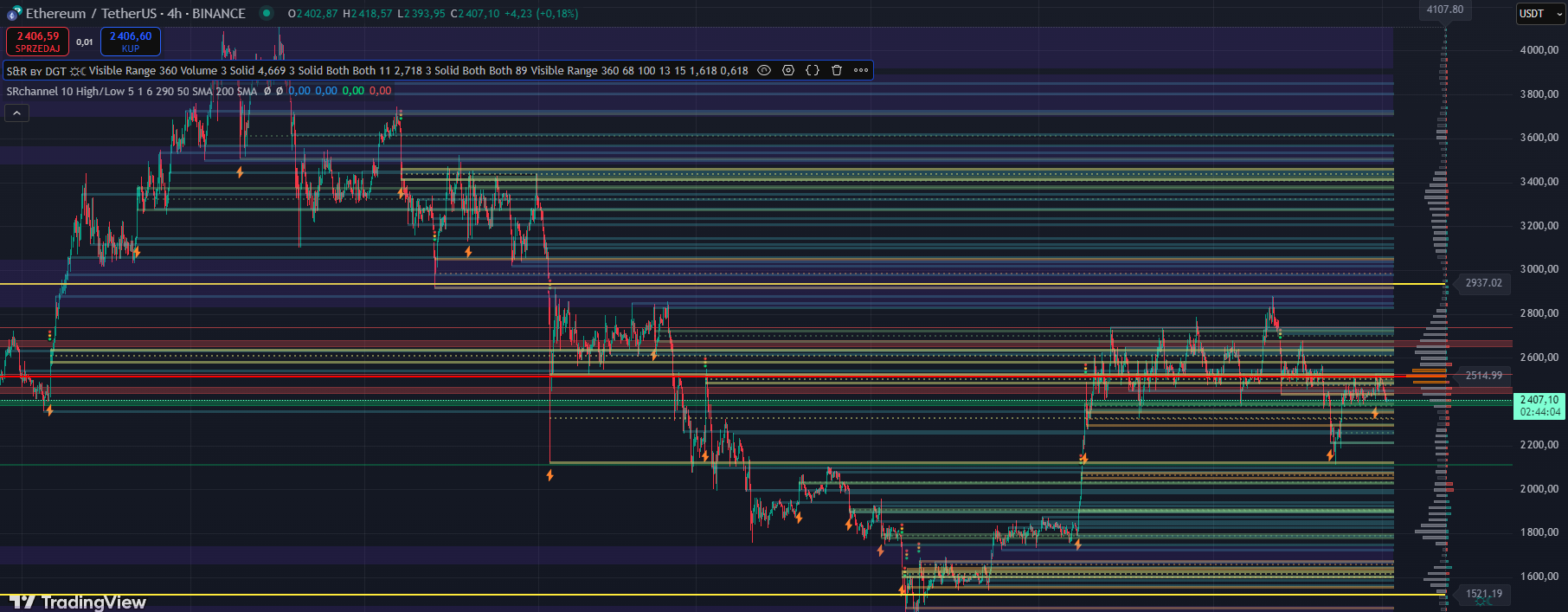Click the 4h interval in the chart title
This screenshot has height=612, width=1568.
[x=175, y=13]
